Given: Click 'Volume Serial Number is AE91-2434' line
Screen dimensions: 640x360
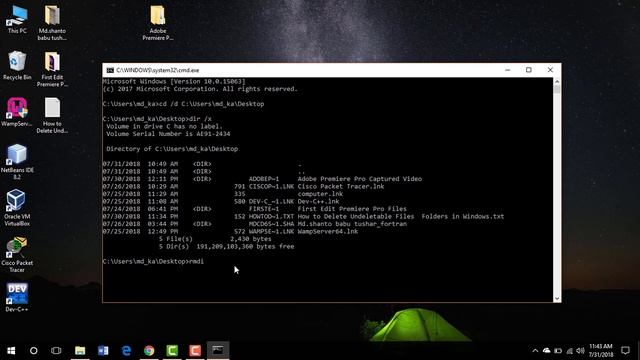Looking at the screenshot, I should coord(168,134).
